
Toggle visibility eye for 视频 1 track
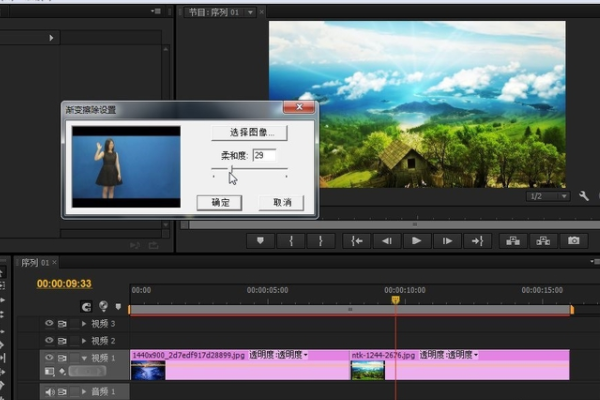49,358
